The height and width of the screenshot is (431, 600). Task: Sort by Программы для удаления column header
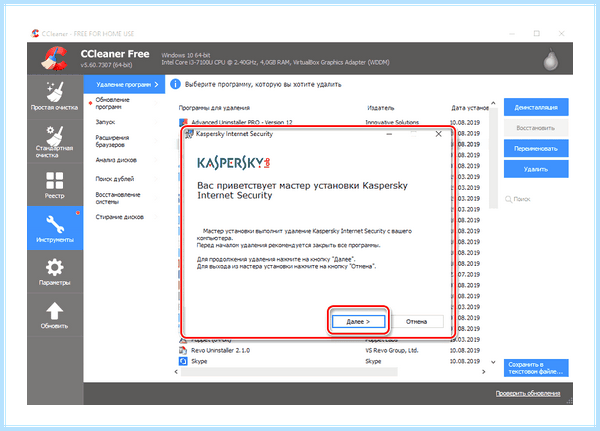pos(214,108)
